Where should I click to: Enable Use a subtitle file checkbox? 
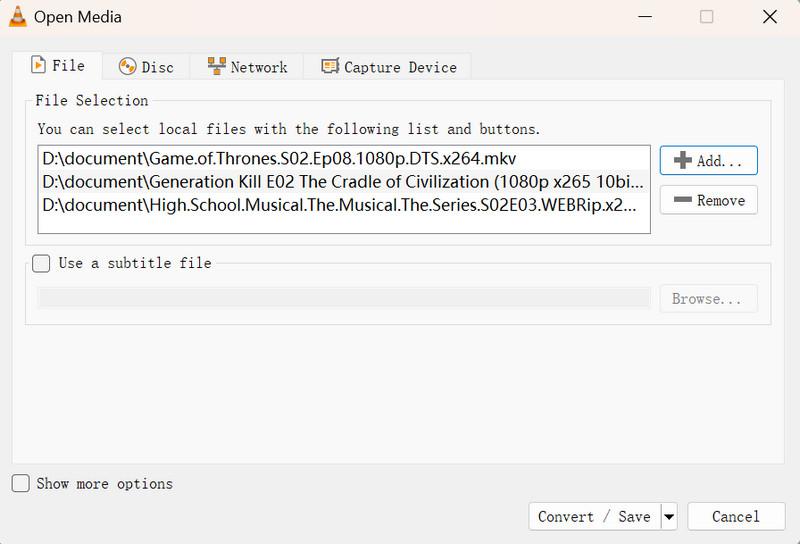pyautogui.click(x=41, y=263)
